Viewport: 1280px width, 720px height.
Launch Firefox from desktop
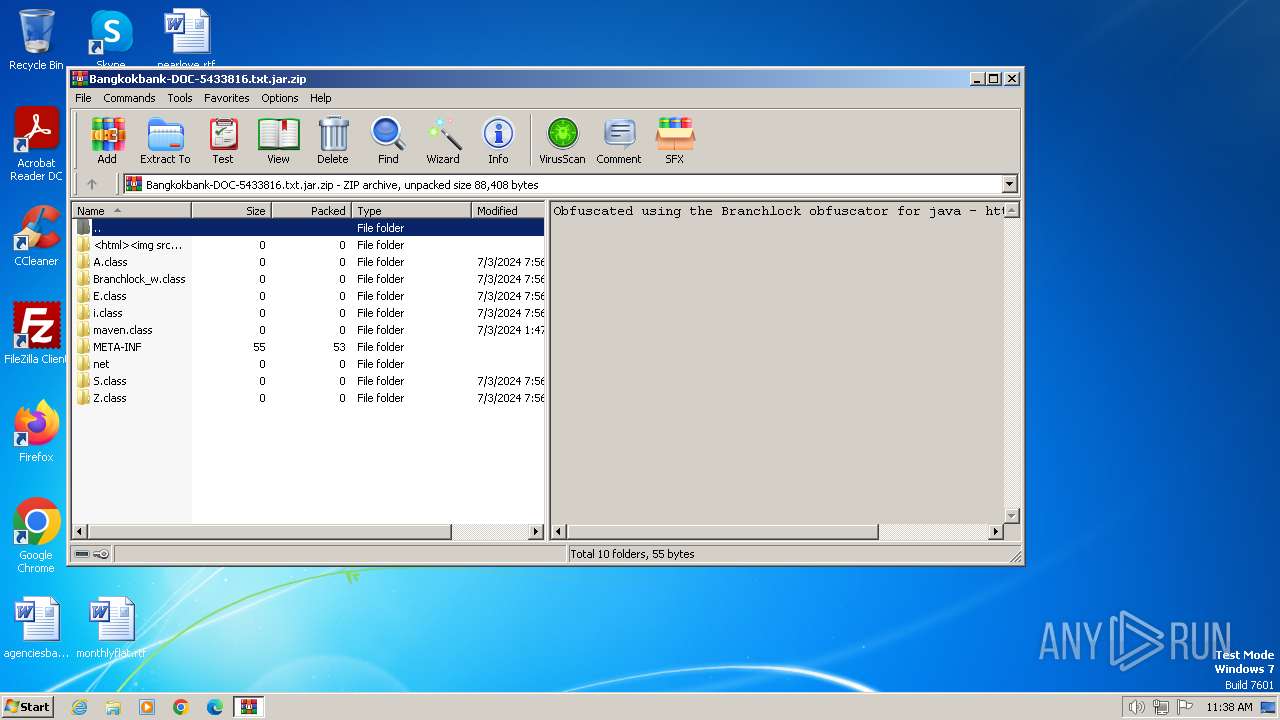pyautogui.click(x=36, y=432)
